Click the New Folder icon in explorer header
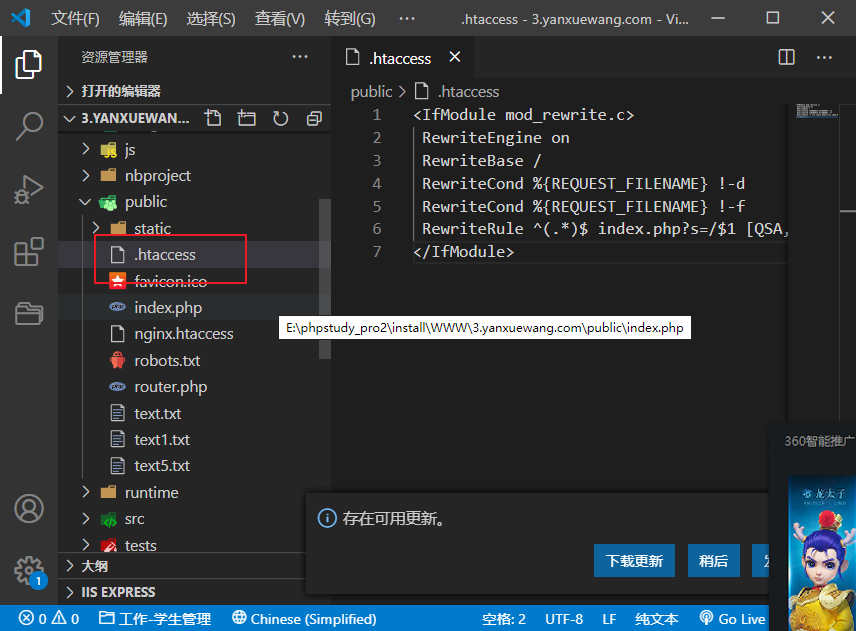This screenshot has width=856, height=631. pyautogui.click(x=247, y=118)
